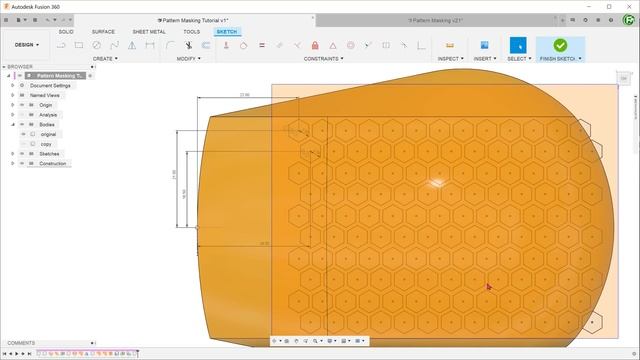Jump timeline to beginning

tap(4, 353)
